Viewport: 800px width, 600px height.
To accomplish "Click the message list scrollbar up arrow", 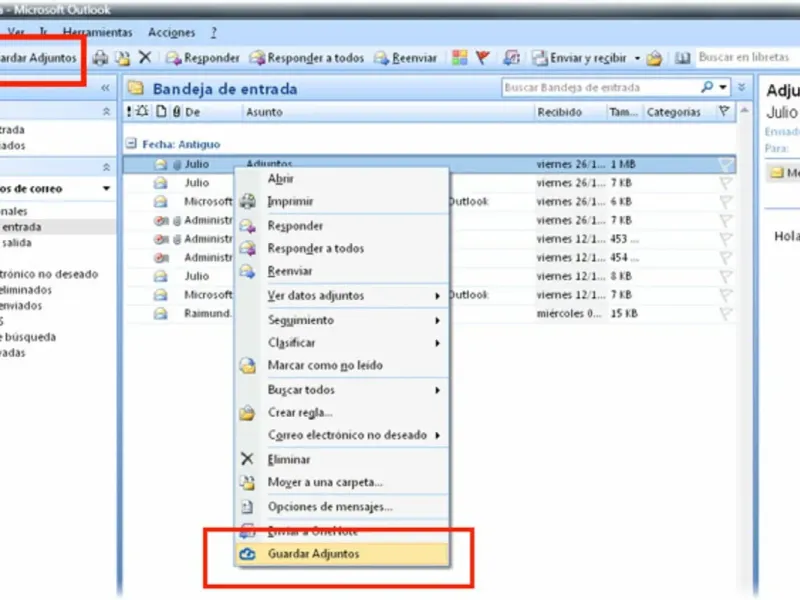I will coord(744,111).
